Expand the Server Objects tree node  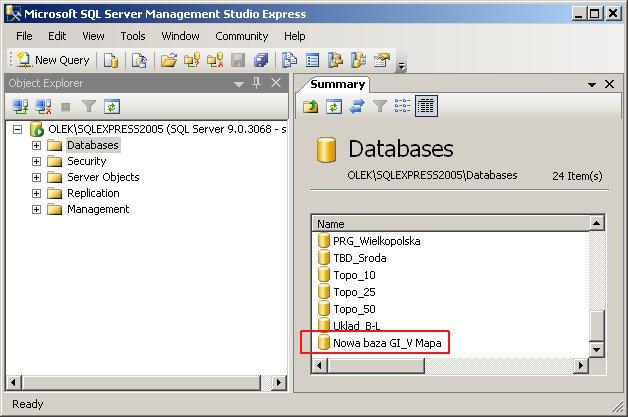point(36,177)
